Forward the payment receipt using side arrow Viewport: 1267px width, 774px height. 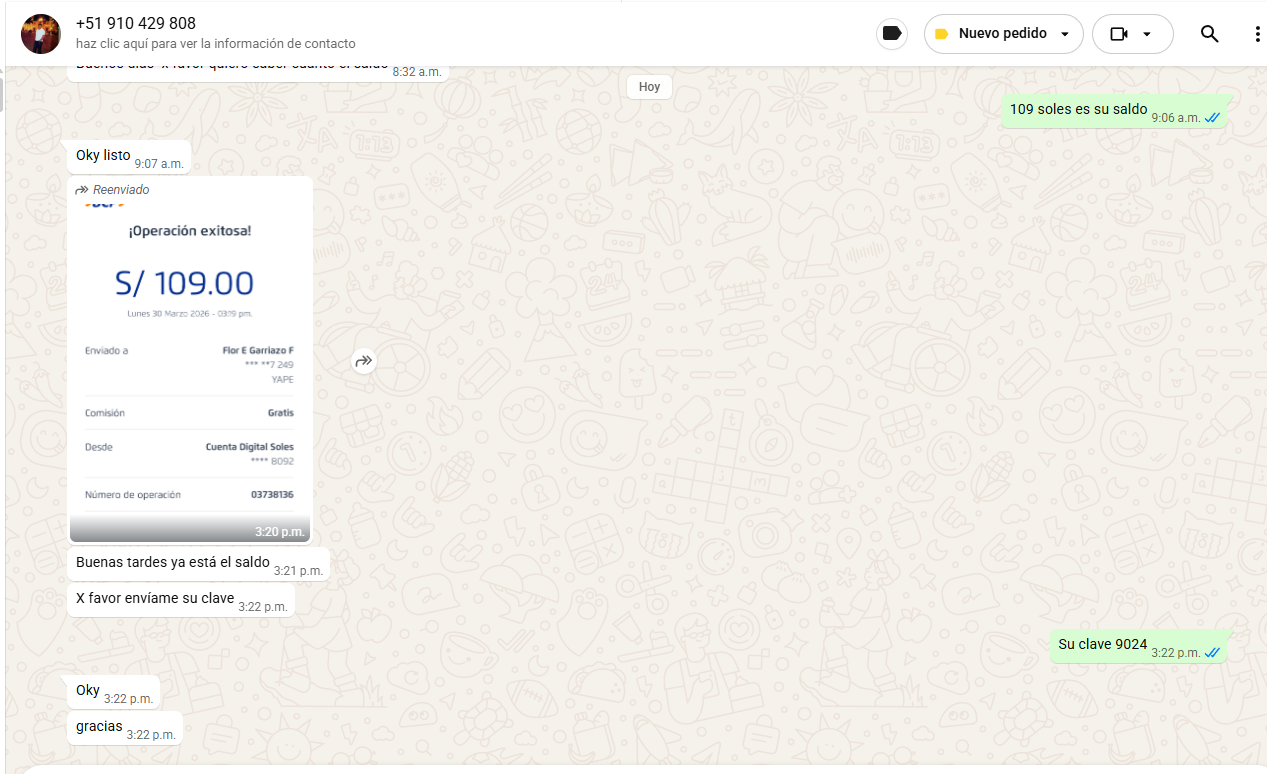tap(364, 361)
